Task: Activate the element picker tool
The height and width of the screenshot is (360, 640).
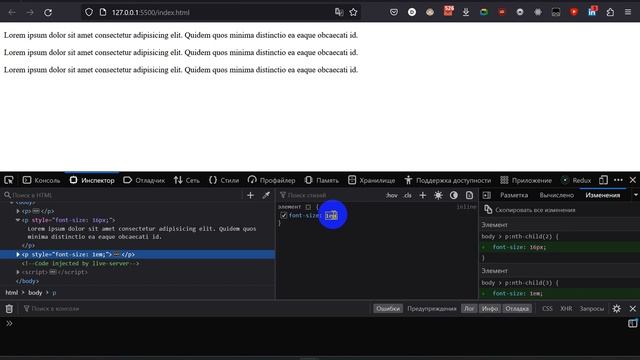Action: click(x=9, y=180)
